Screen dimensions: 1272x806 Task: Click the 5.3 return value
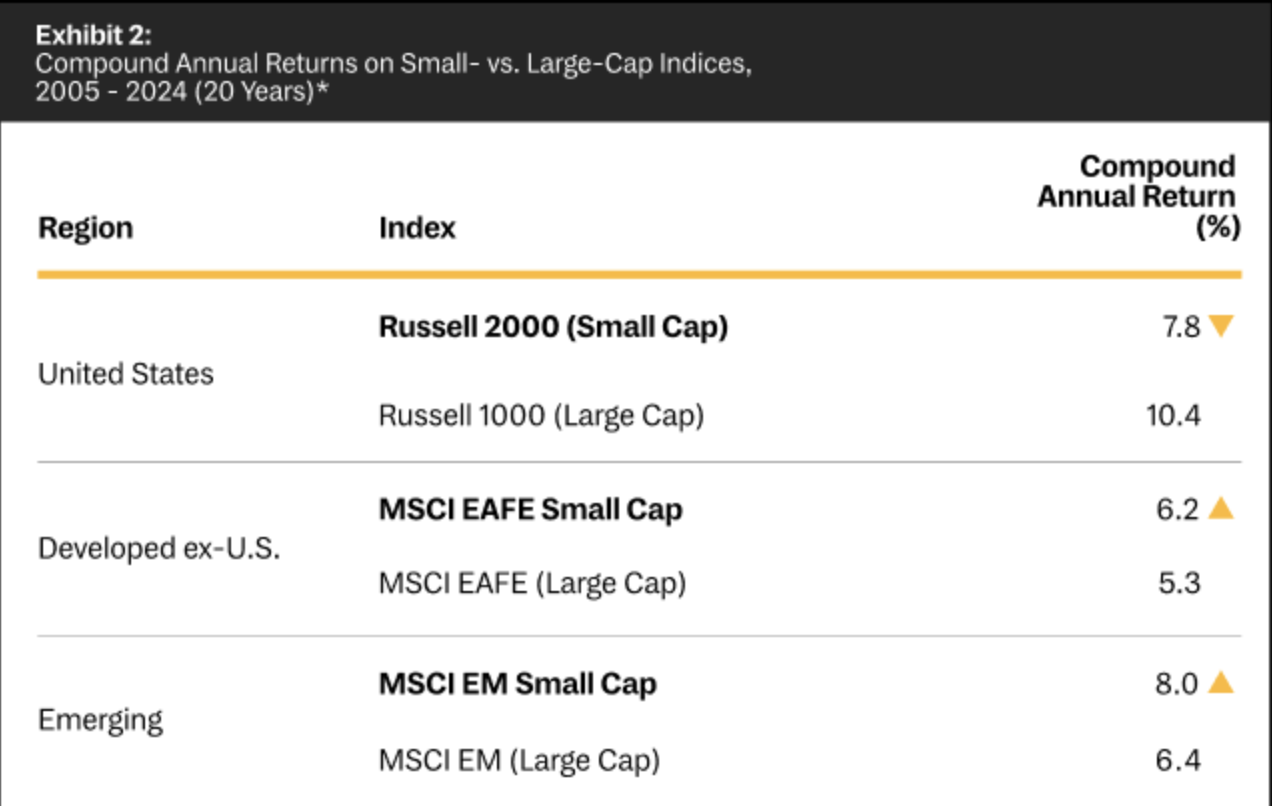coord(1179,583)
